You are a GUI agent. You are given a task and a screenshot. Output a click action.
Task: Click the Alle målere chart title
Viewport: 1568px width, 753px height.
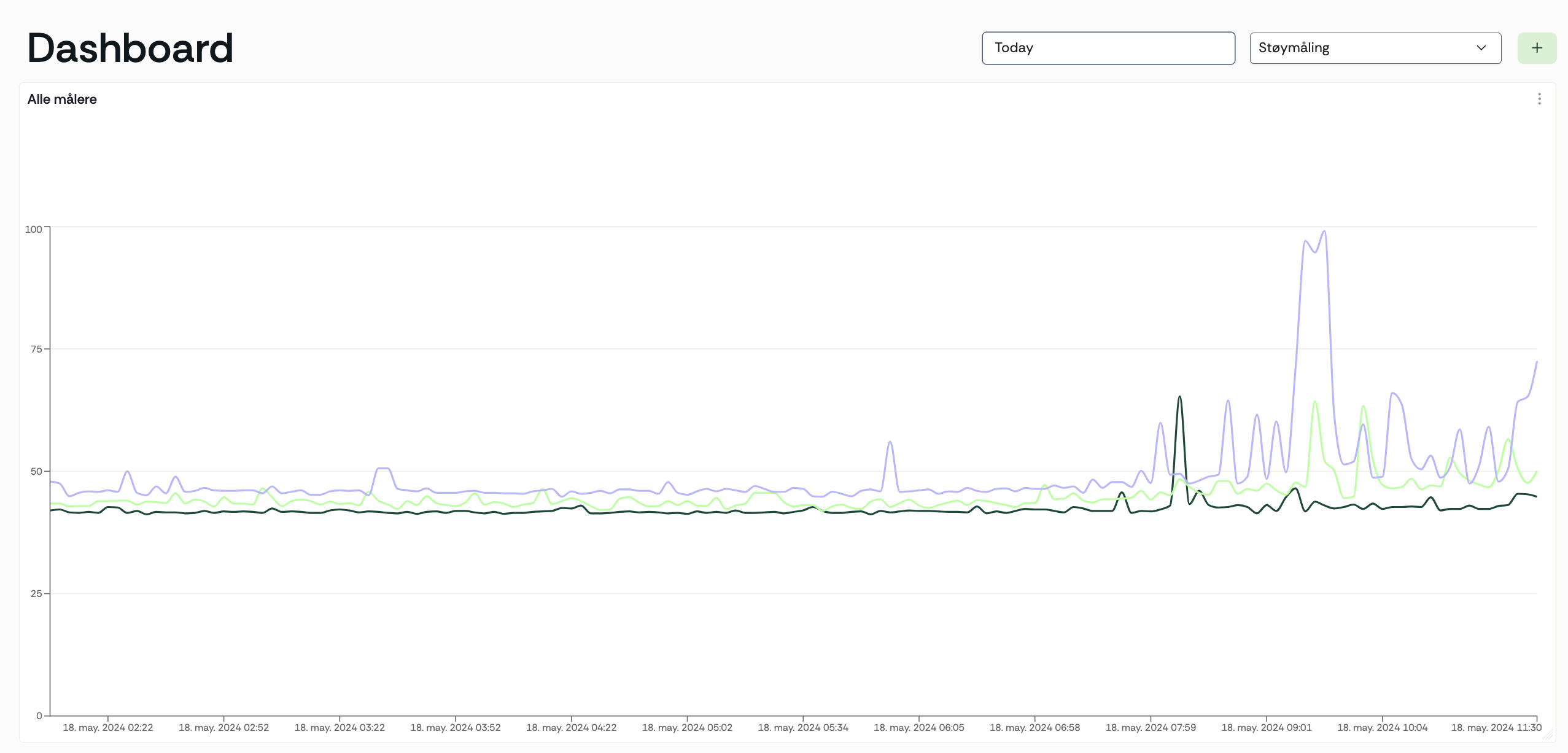click(62, 99)
